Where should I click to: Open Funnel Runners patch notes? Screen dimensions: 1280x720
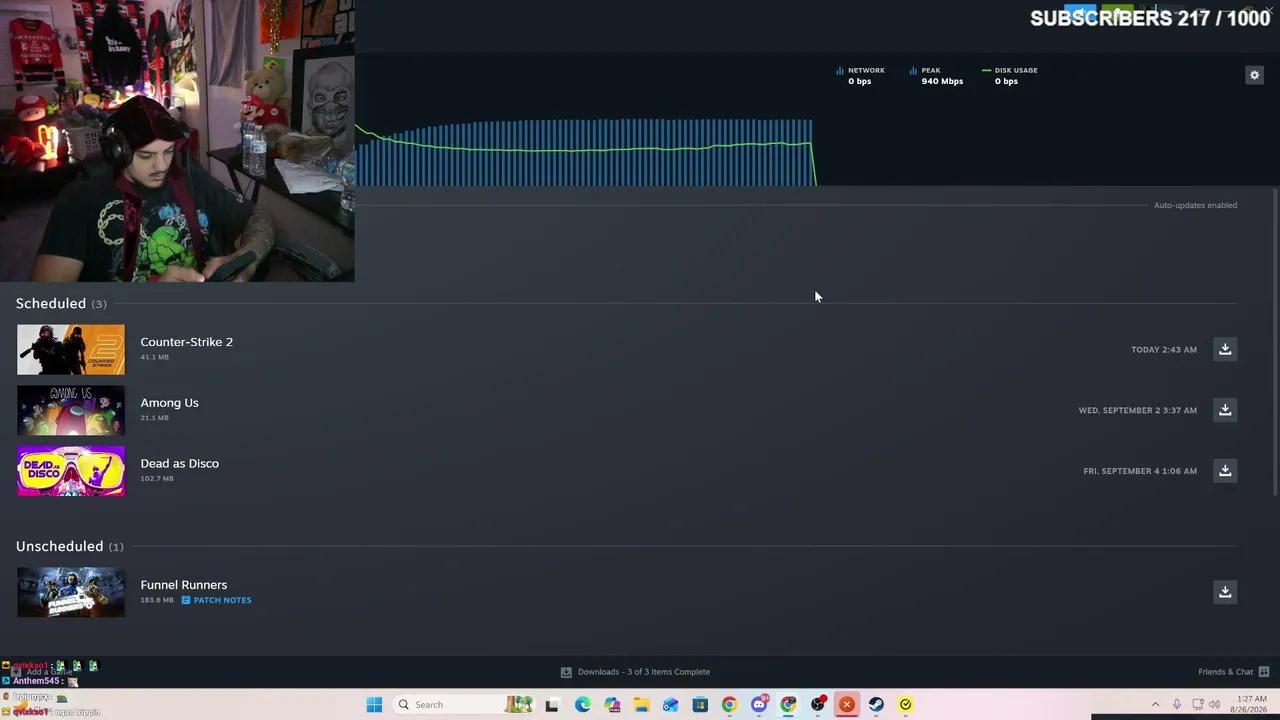tap(216, 600)
